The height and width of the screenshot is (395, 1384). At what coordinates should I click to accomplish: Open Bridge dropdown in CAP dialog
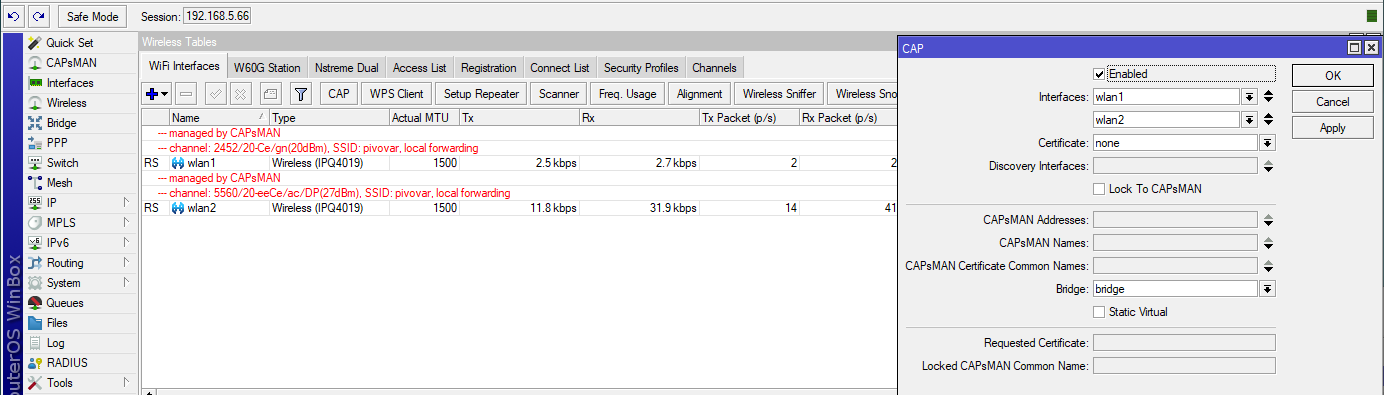[1268, 289]
